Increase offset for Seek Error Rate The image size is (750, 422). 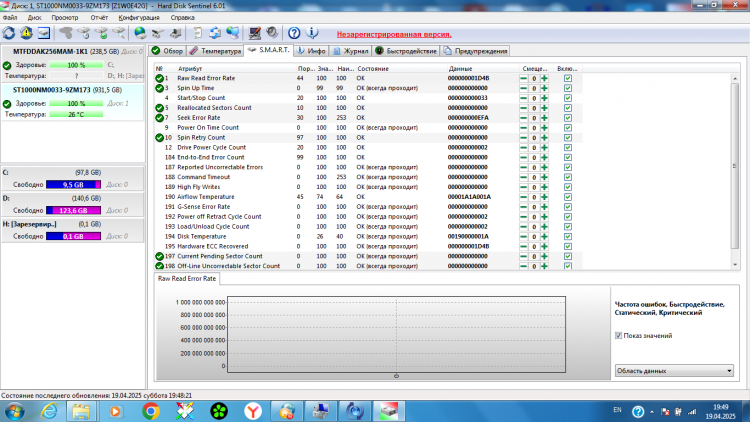(x=544, y=118)
